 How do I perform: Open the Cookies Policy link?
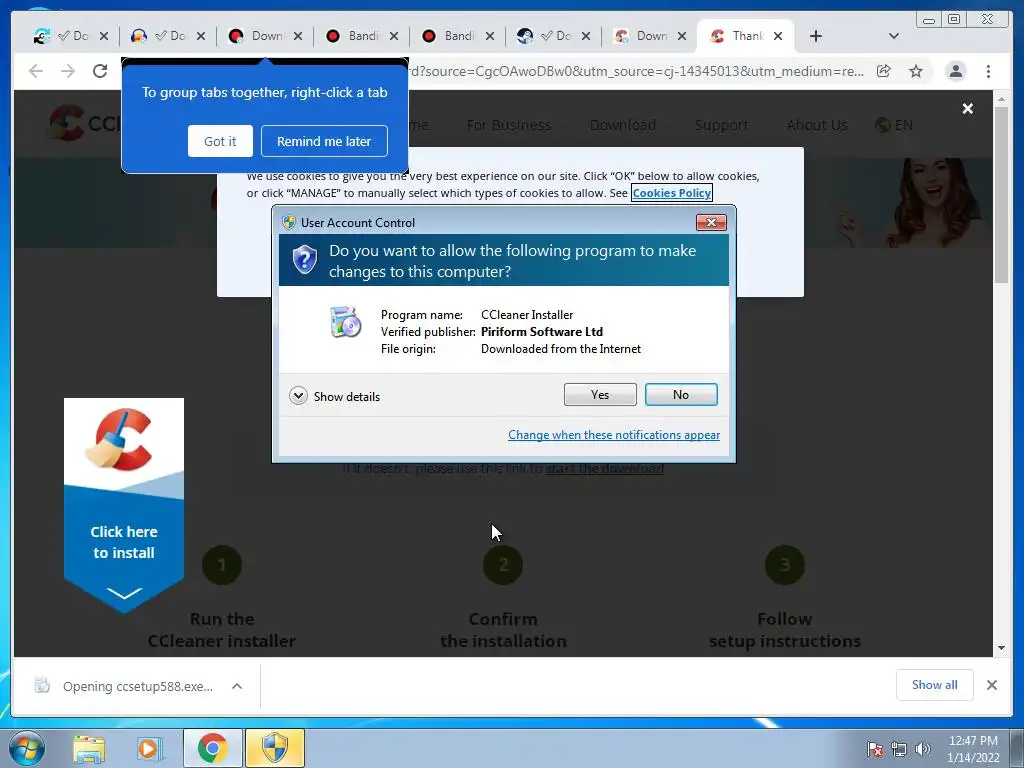(x=671, y=193)
